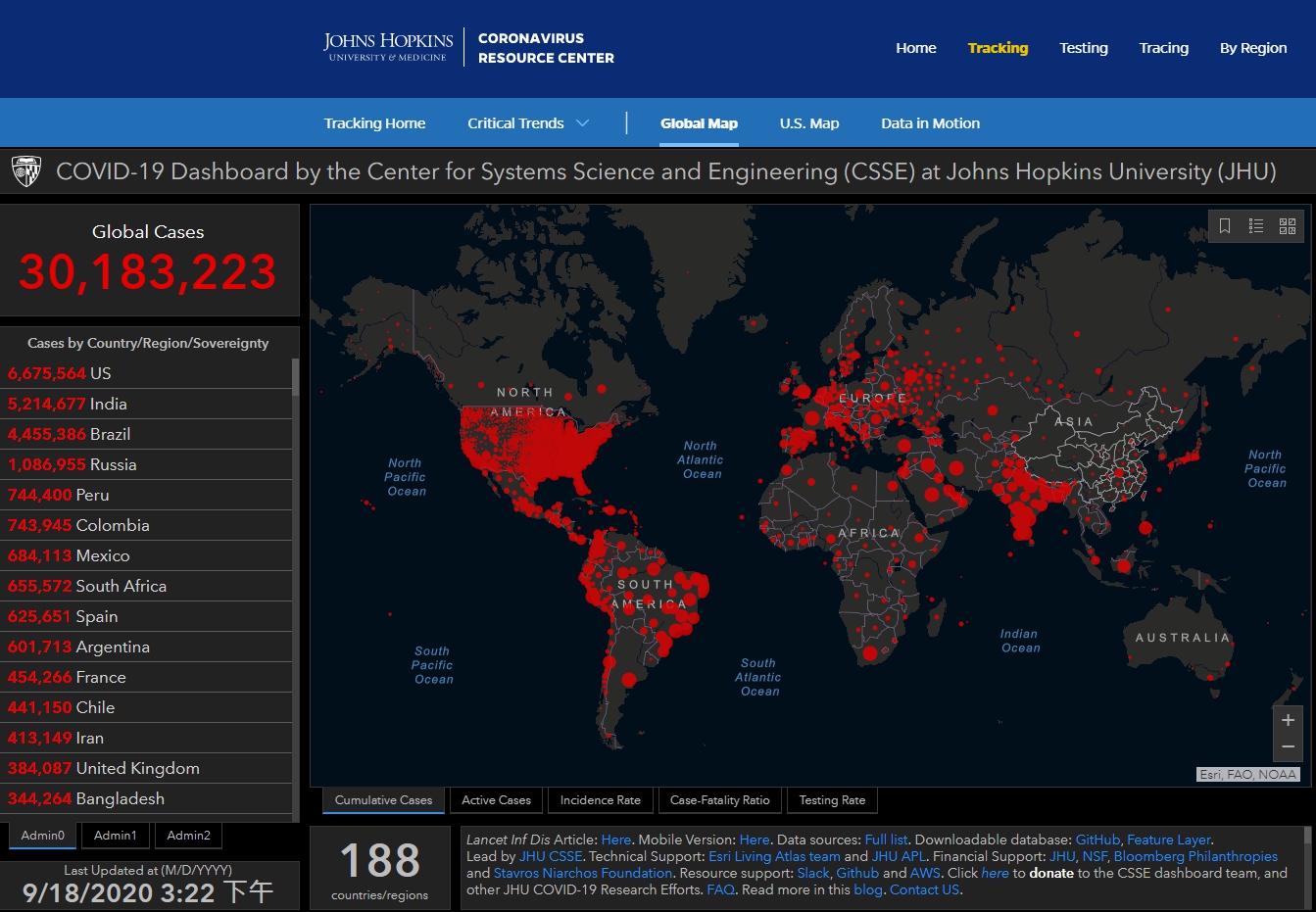Viewport: 1316px width, 912px height.
Task: Select the Admin0 list tab
Action: click(x=43, y=836)
